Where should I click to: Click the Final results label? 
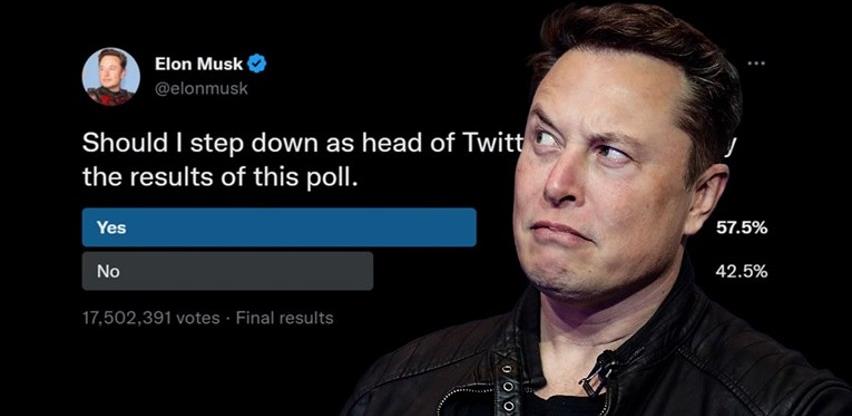tap(284, 318)
